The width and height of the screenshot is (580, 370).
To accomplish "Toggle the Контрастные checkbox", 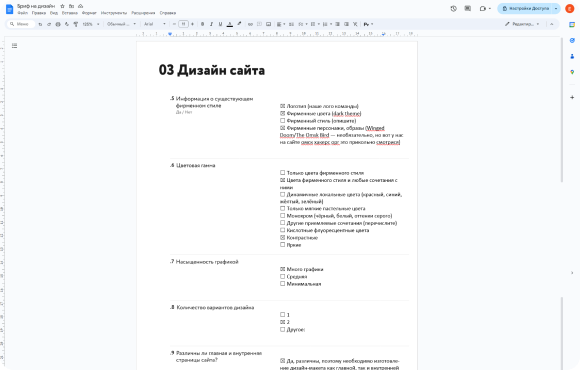I will coord(283,238).
